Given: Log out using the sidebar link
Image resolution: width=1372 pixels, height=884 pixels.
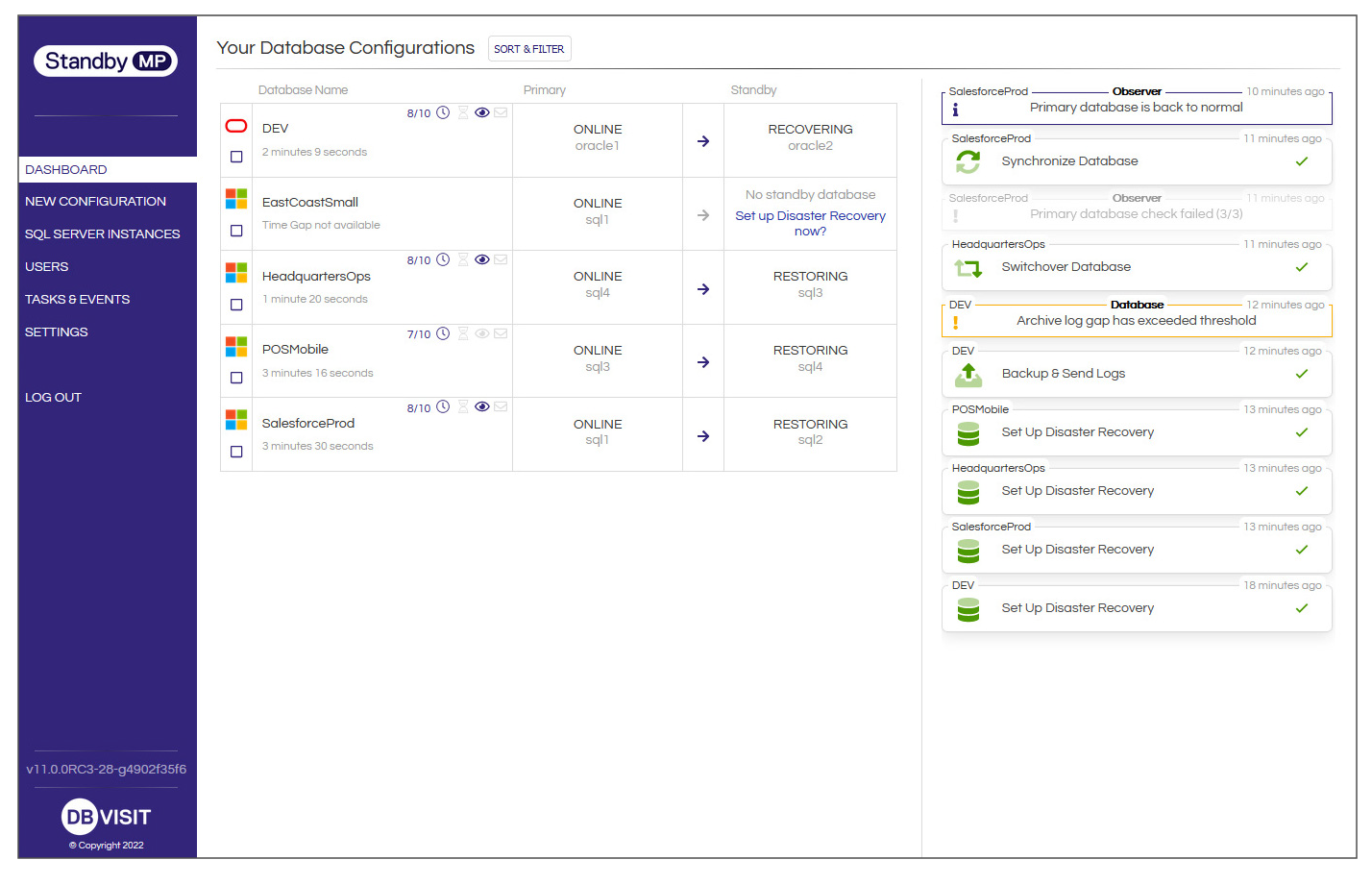Looking at the screenshot, I should pyautogui.click(x=54, y=398).
